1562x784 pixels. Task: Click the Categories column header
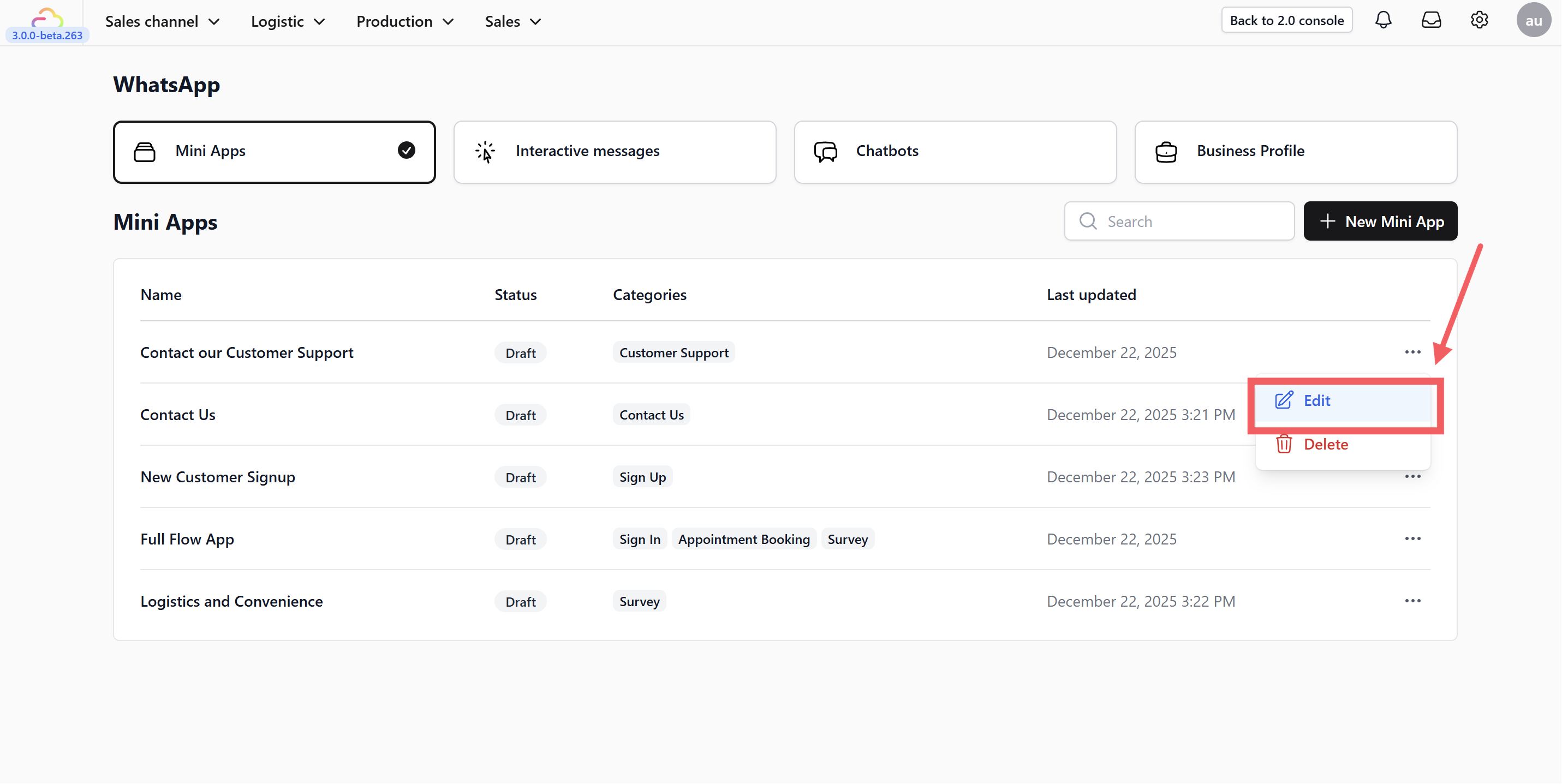pos(649,295)
